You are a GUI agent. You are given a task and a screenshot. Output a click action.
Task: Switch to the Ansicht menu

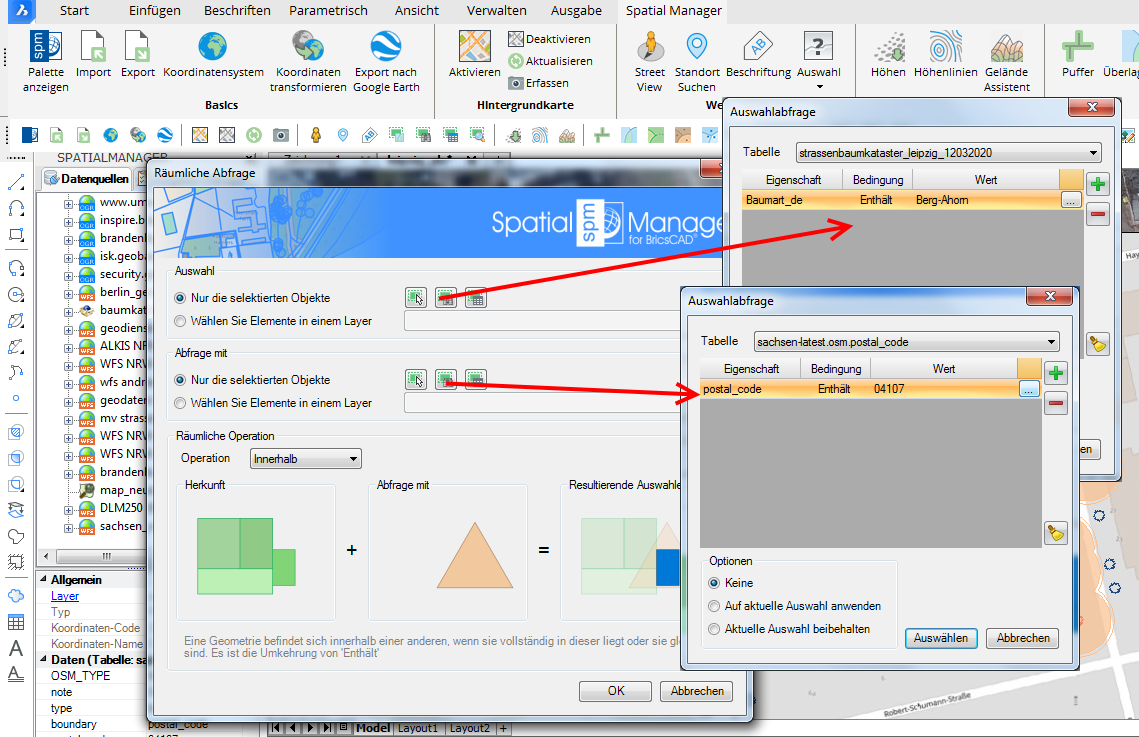pos(416,11)
